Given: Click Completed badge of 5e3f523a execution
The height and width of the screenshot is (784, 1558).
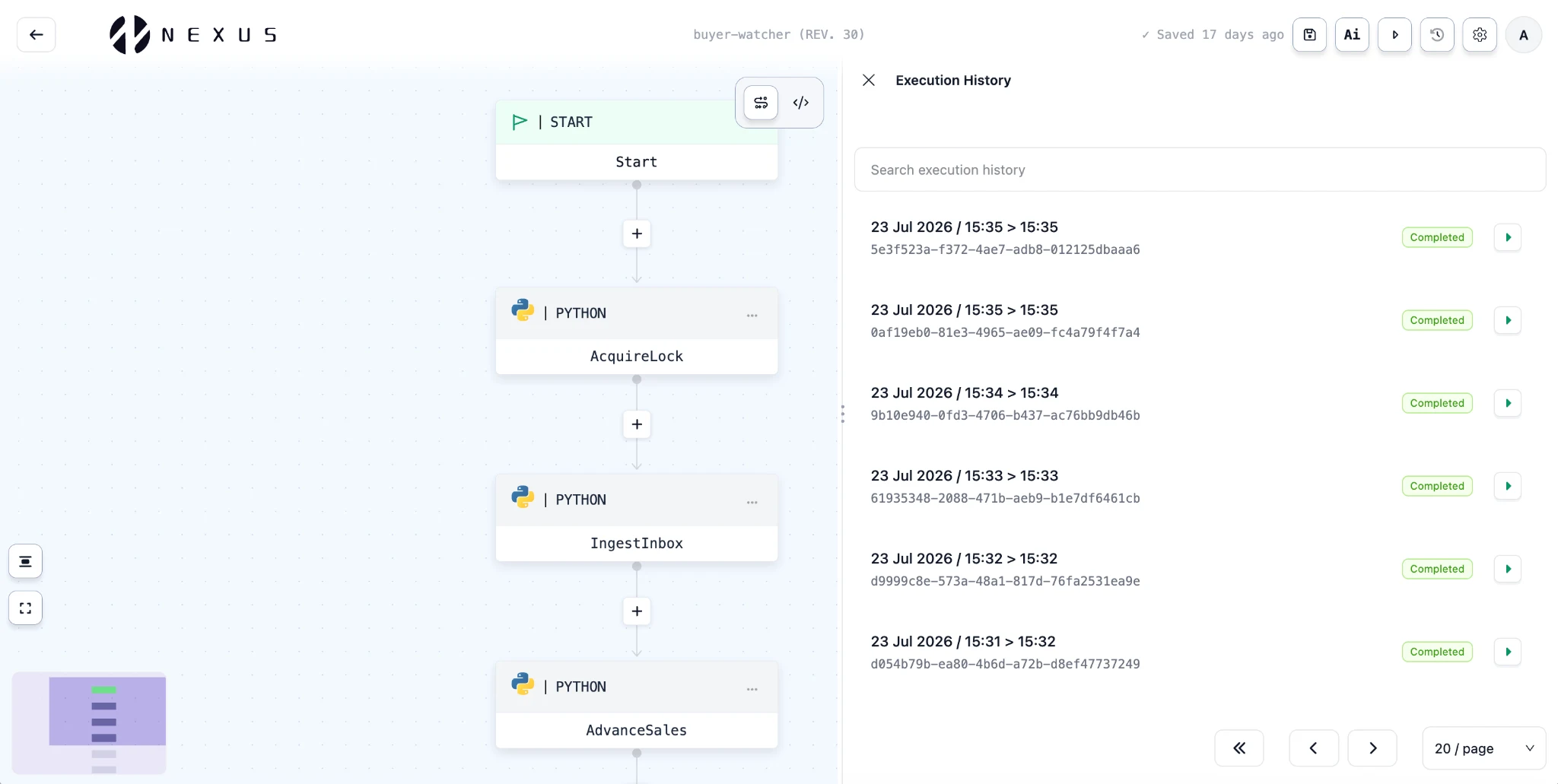Looking at the screenshot, I should [1437, 237].
